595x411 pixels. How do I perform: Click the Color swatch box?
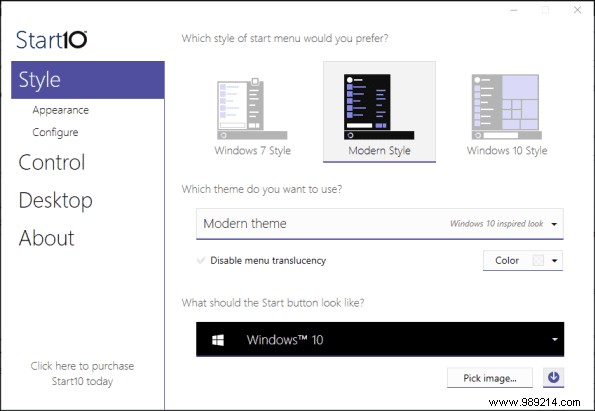tap(538, 260)
